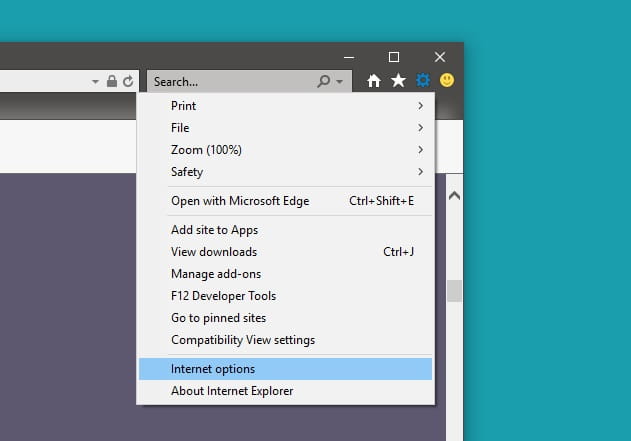Select the Print menu entry
Image resolution: width=631 pixels, height=441 pixels.
(x=286, y=106)
